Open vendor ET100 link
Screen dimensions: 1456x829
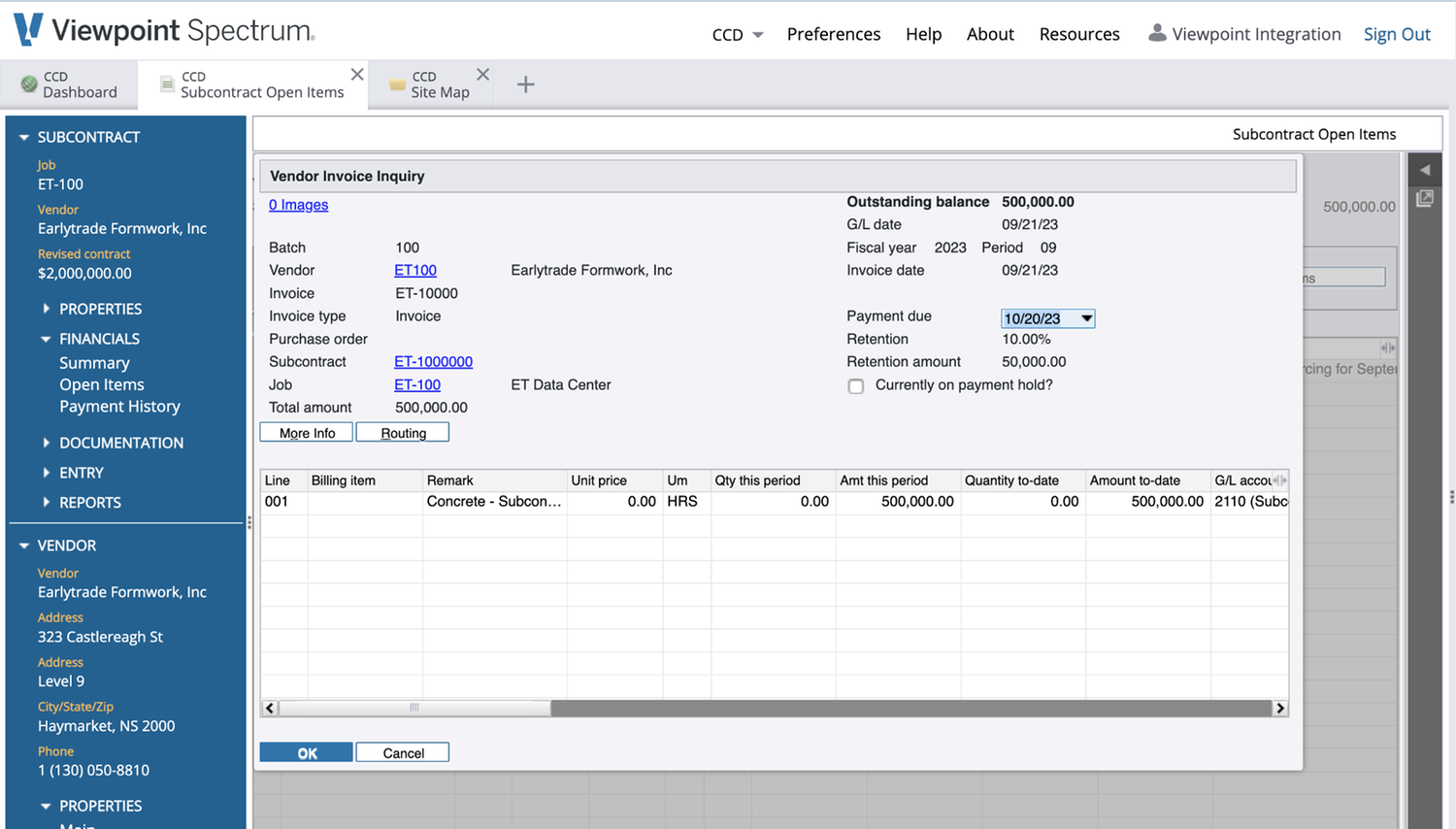415,270
